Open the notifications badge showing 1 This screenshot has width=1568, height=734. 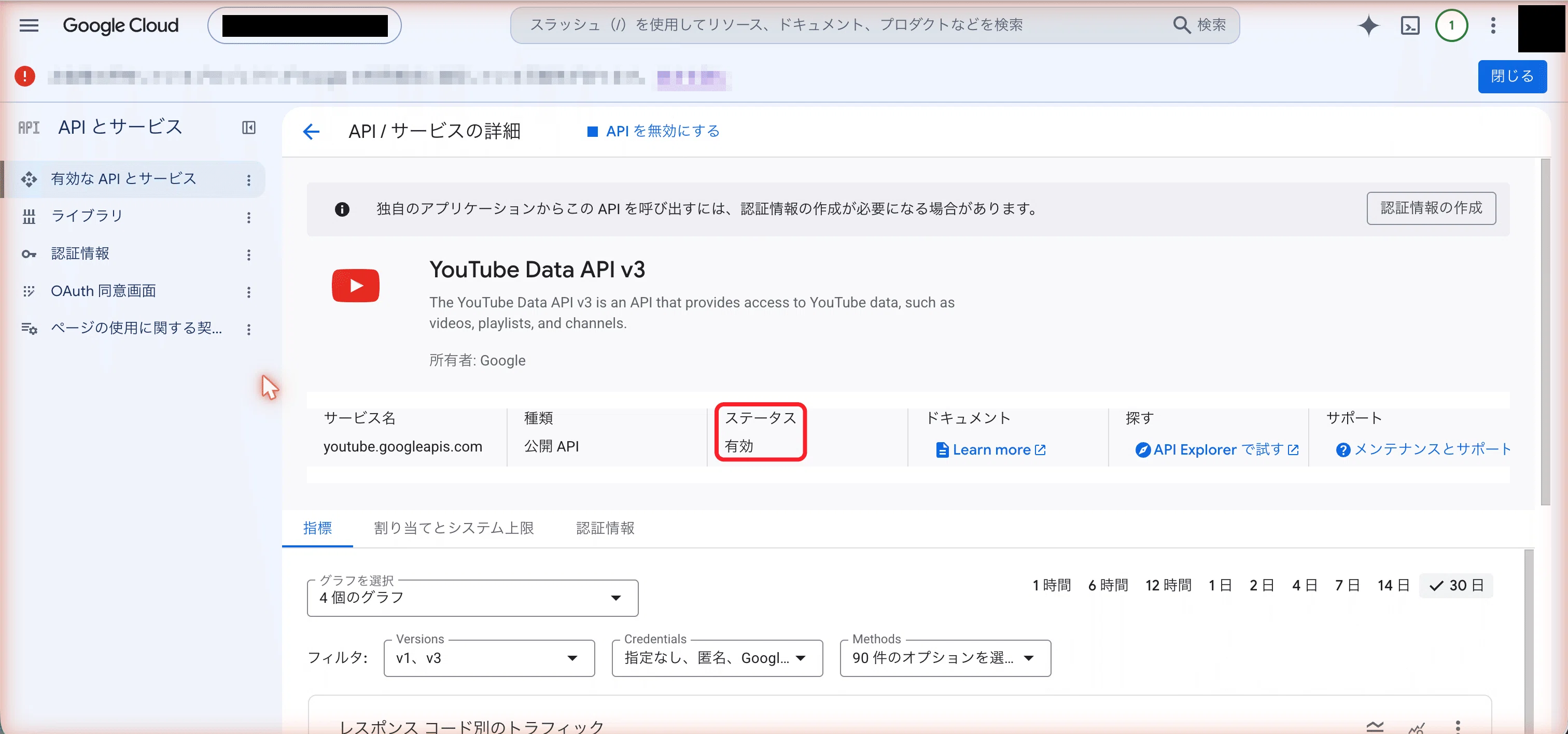[1451, 25]
